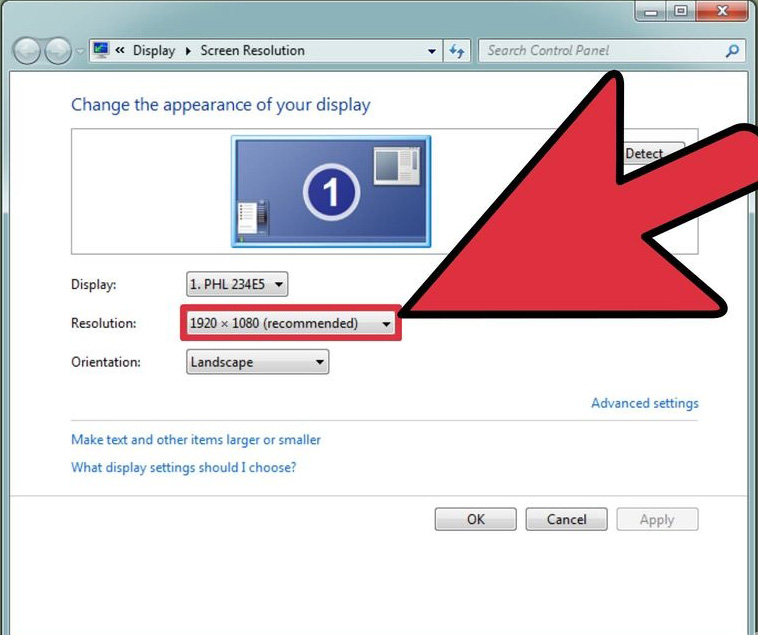
Task: Click the Control Panel icon in address bar
Action: 101,50
